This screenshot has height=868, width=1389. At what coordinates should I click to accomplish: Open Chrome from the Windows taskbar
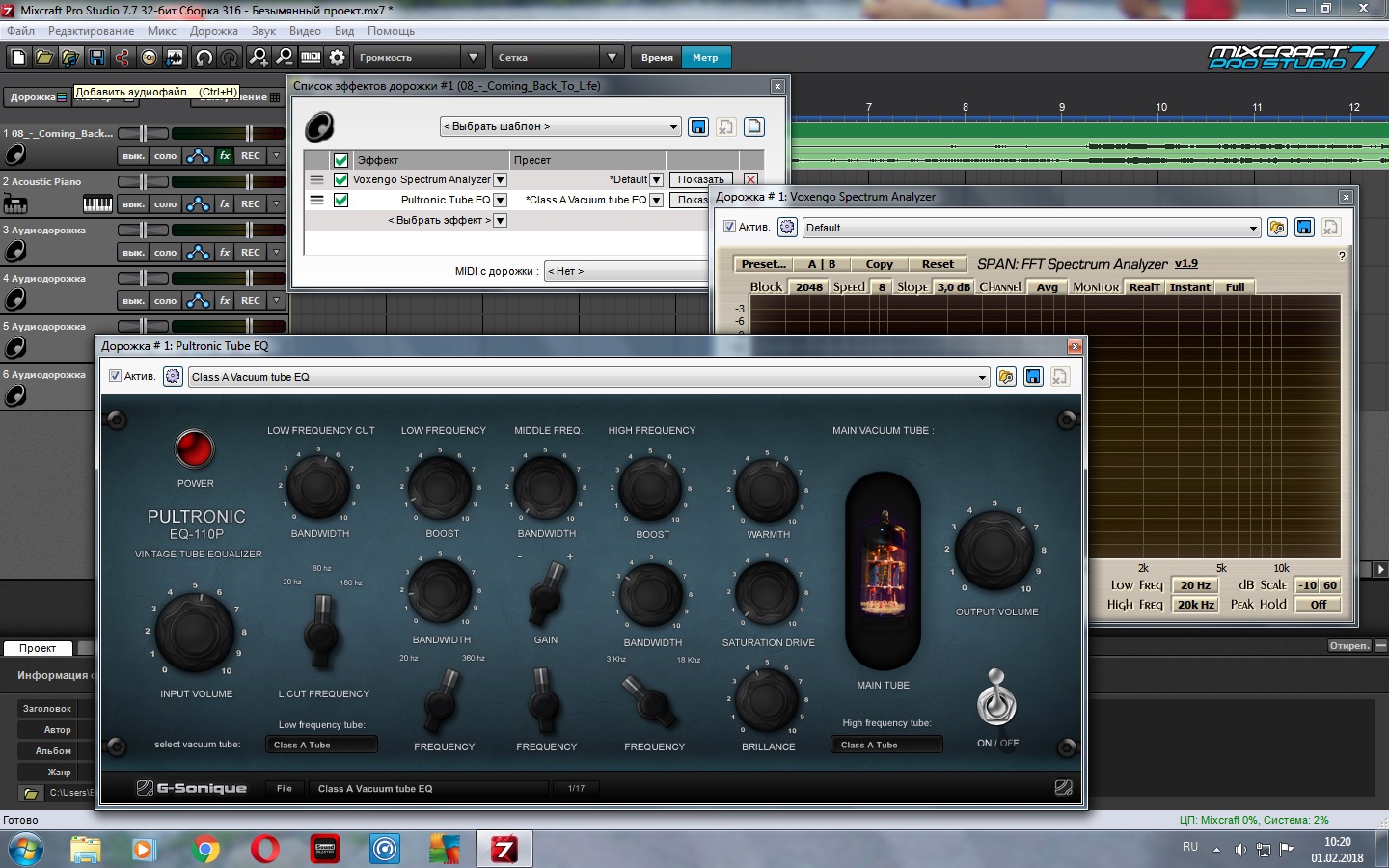tap(204, 850)
